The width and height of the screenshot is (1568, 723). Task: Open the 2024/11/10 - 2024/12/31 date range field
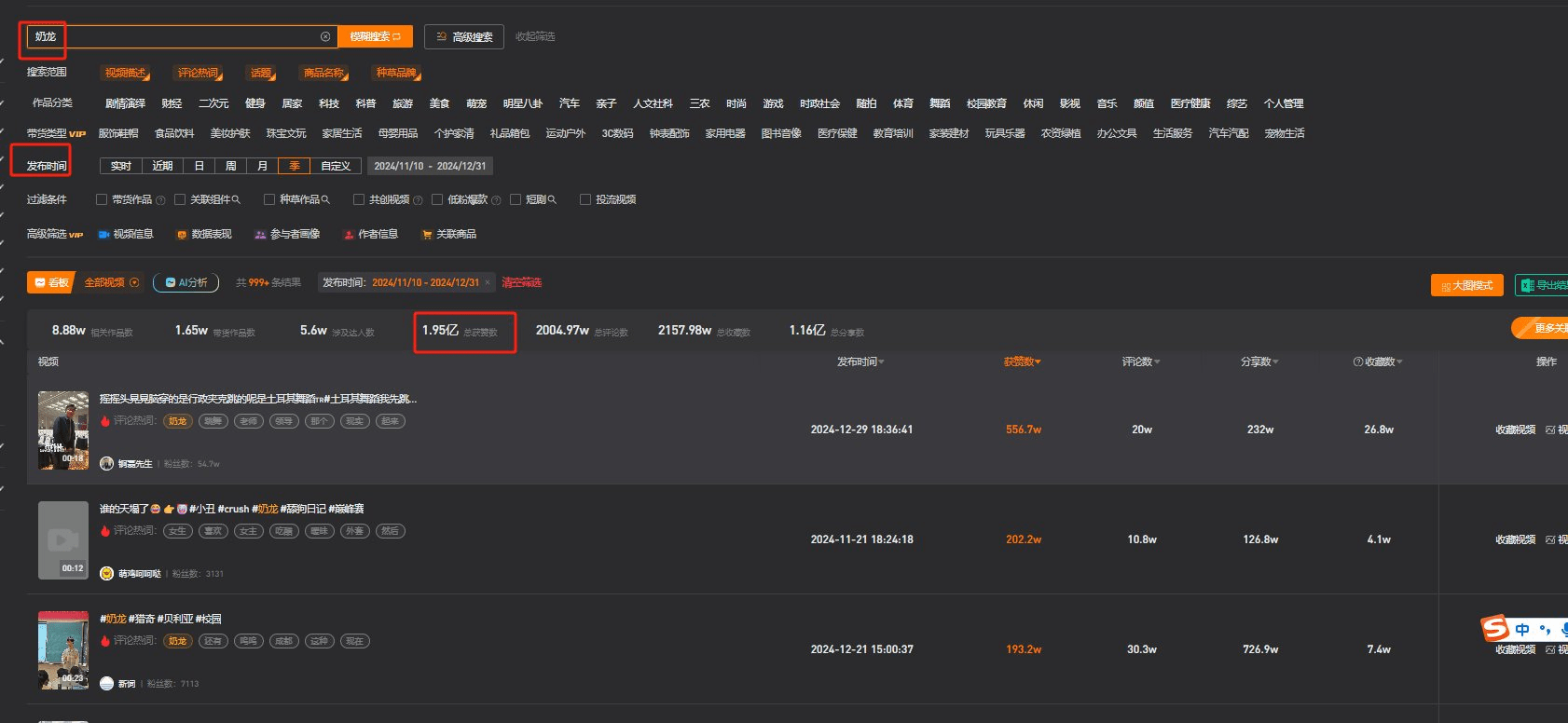pos(430,166)
